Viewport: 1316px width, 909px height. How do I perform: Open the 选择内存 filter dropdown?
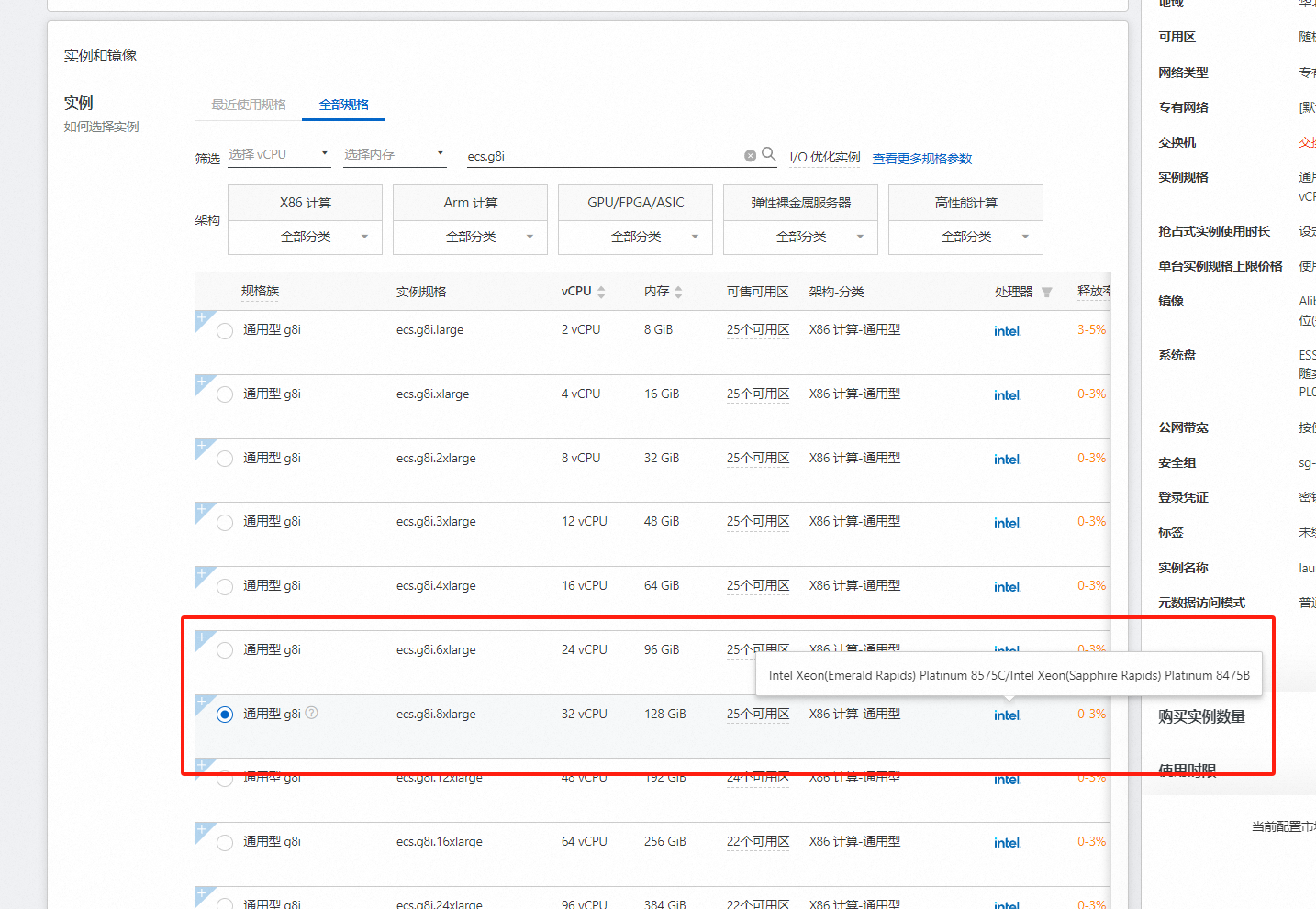[395, 154]
